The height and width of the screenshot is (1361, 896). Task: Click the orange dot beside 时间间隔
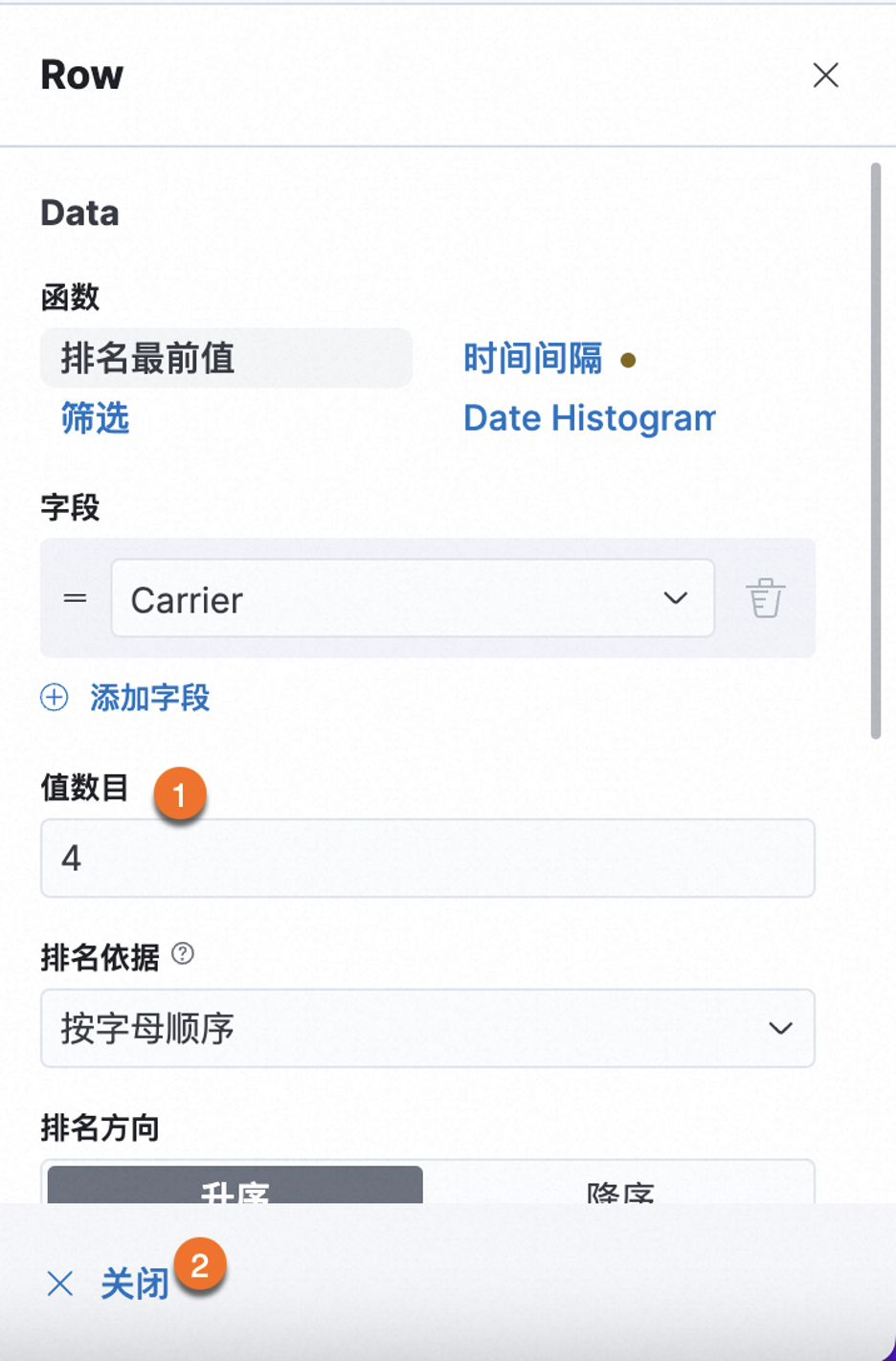629,362
